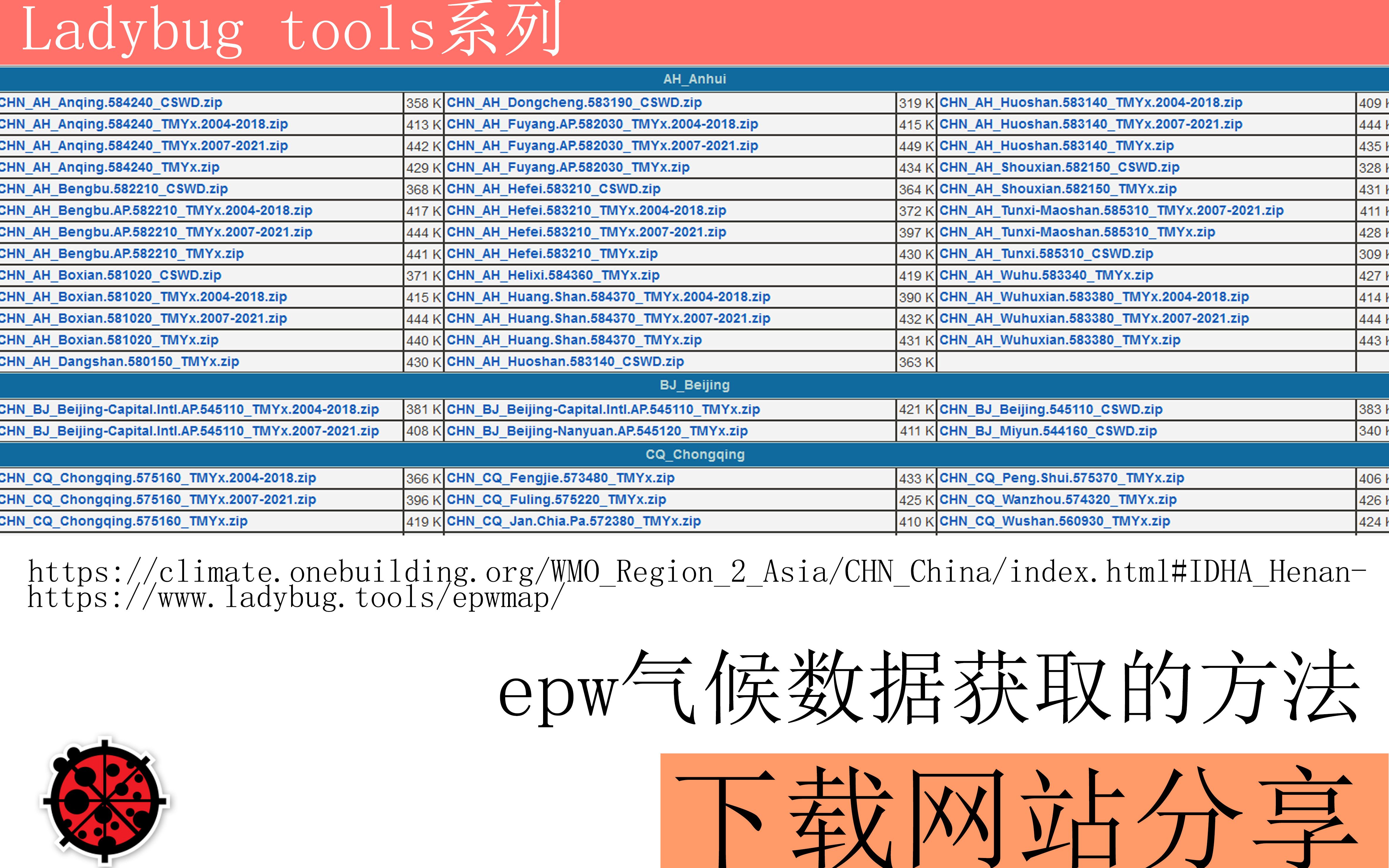
Task: Open CHN_AH_Wuhuxian.583380_TMYx.zip
Action: tap(1060, 340)
